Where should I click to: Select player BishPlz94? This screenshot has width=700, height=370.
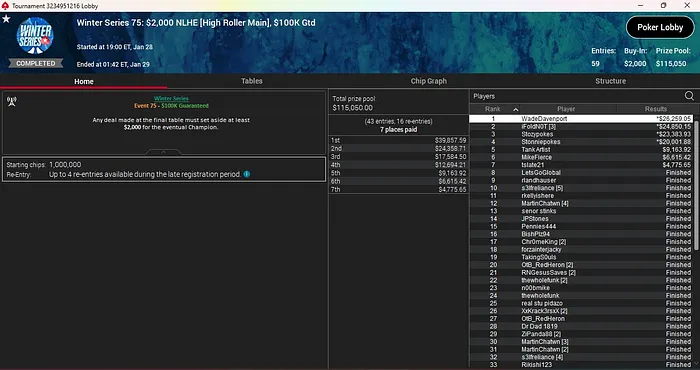click(581, 234)
